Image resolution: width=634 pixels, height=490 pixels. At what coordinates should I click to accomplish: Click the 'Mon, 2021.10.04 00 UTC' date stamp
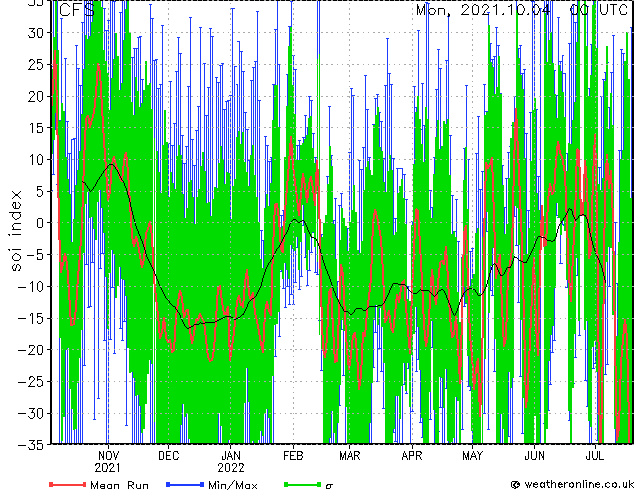(x=522, y=10)
